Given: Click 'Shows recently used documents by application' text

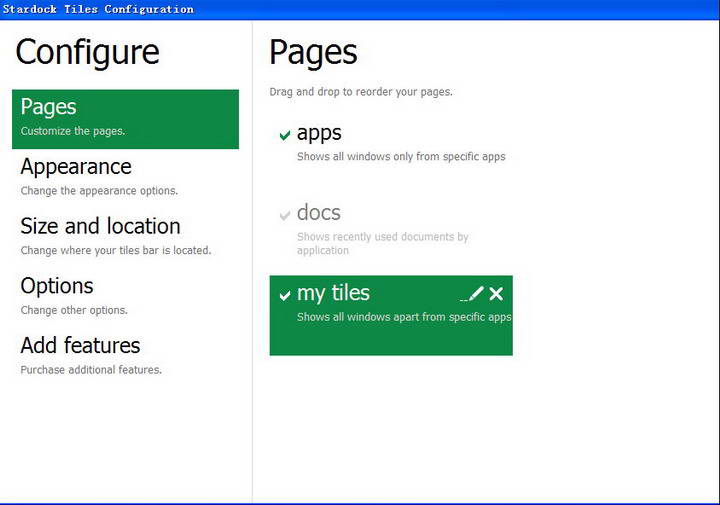Looking at the screenshot, I should tap(382, 243).
